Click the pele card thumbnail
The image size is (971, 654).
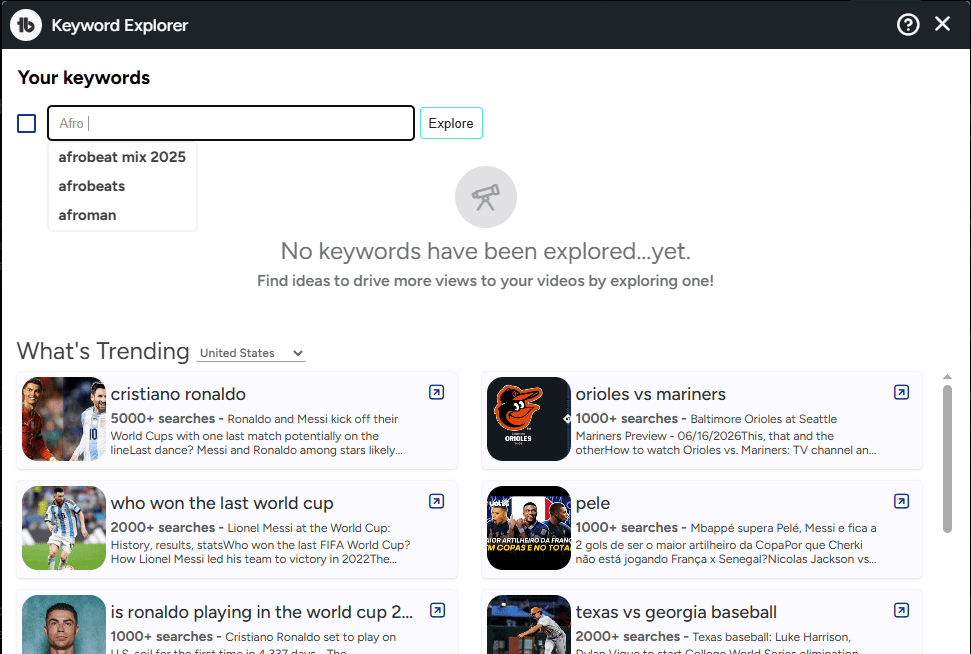[x=529, y=528]
